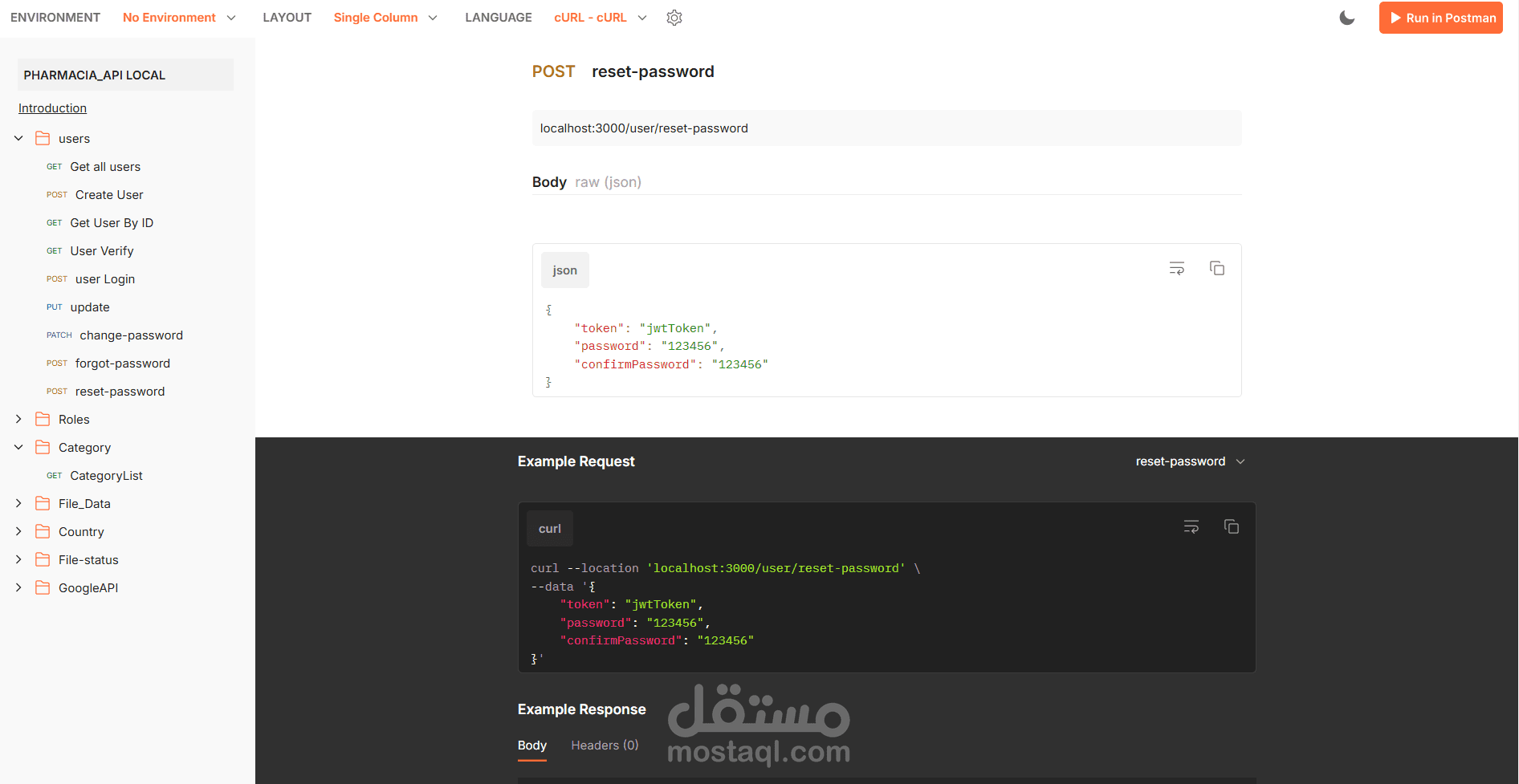Open the Single Column layout dropdown
This screenshot has height=784, width=1519.
point(385,18)
